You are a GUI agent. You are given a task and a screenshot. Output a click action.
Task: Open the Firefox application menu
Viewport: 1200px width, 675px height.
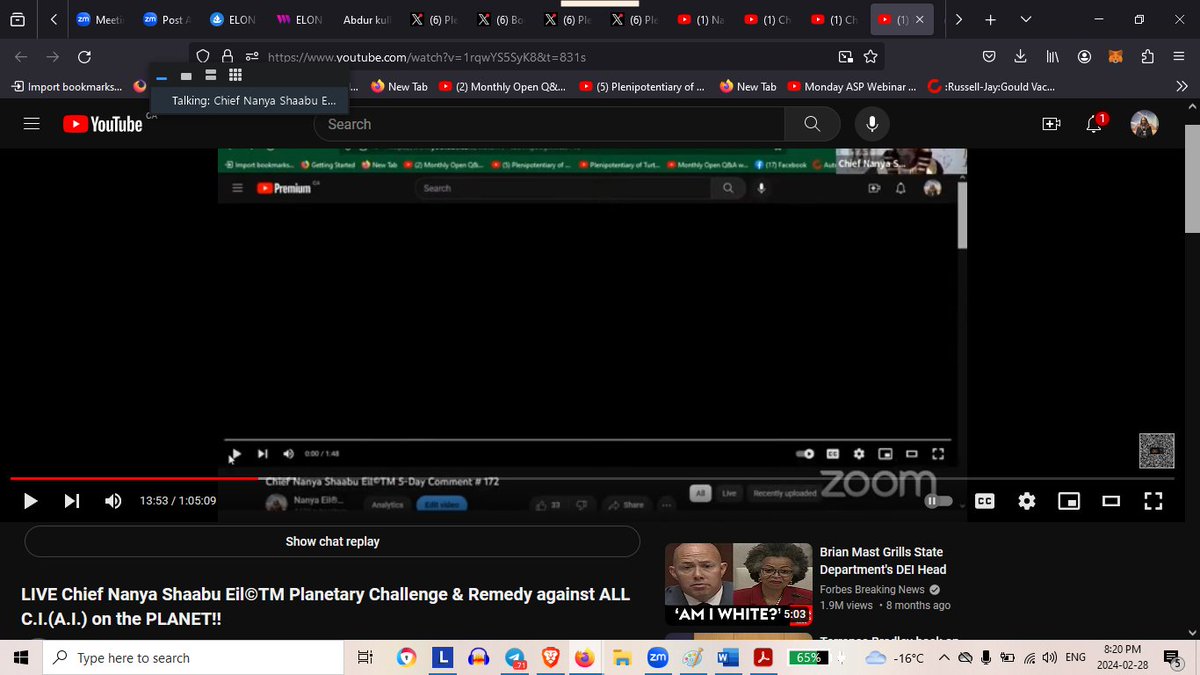(1180, 57)
